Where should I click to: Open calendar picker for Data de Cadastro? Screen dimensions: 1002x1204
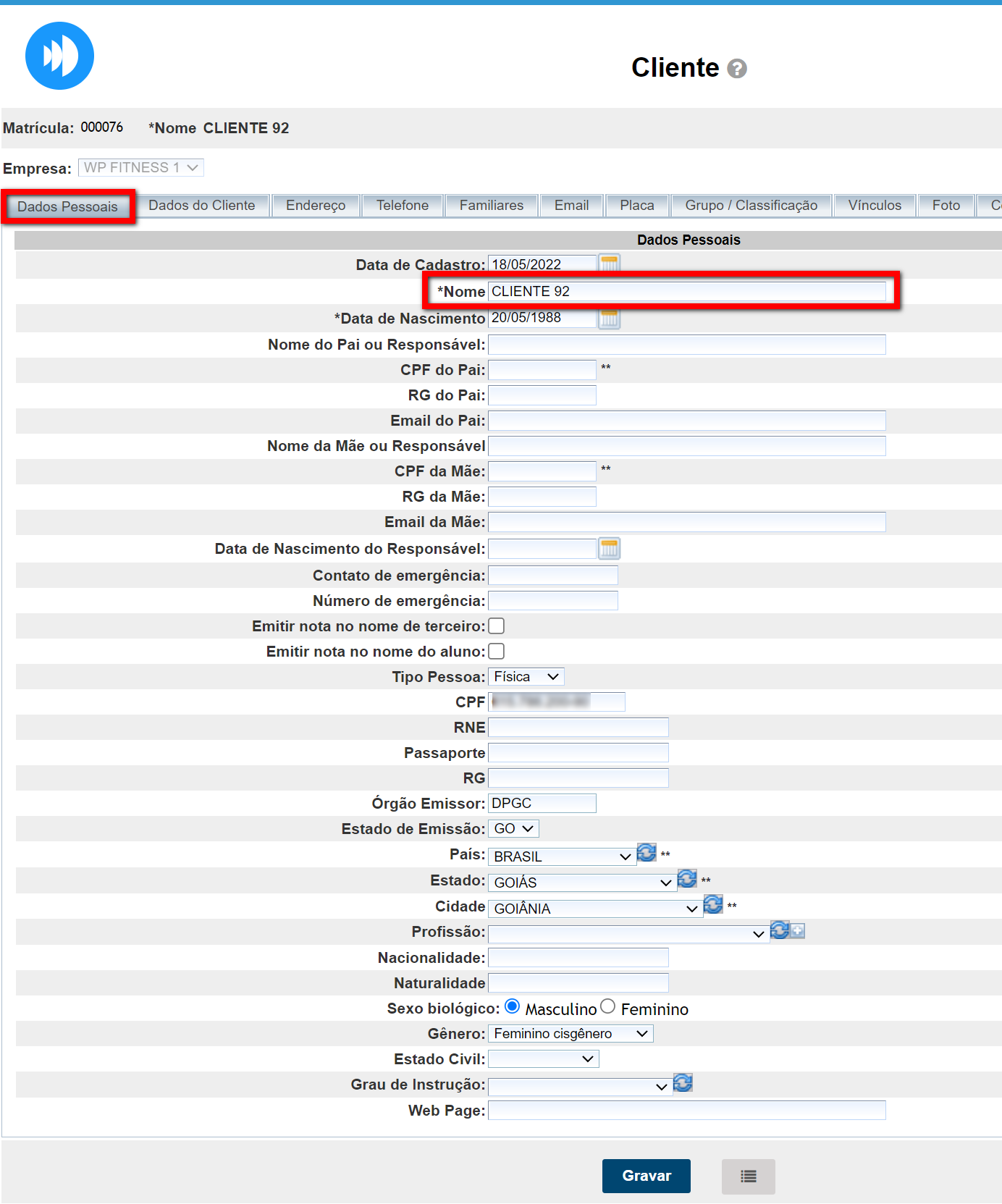(609, 262)
